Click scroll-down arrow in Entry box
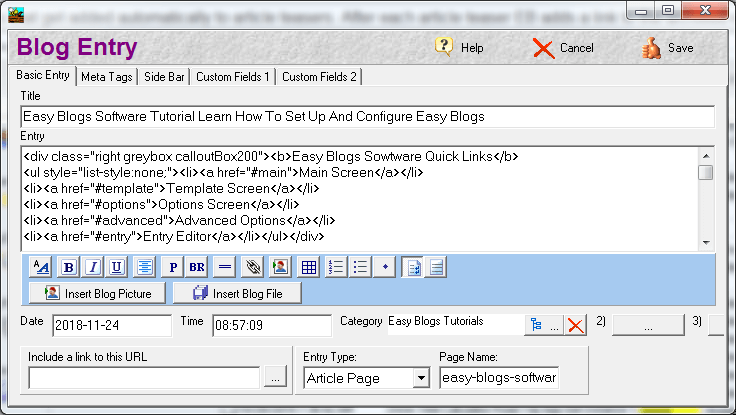The height and width of the screenshot is (415, 736). [706, 243]
